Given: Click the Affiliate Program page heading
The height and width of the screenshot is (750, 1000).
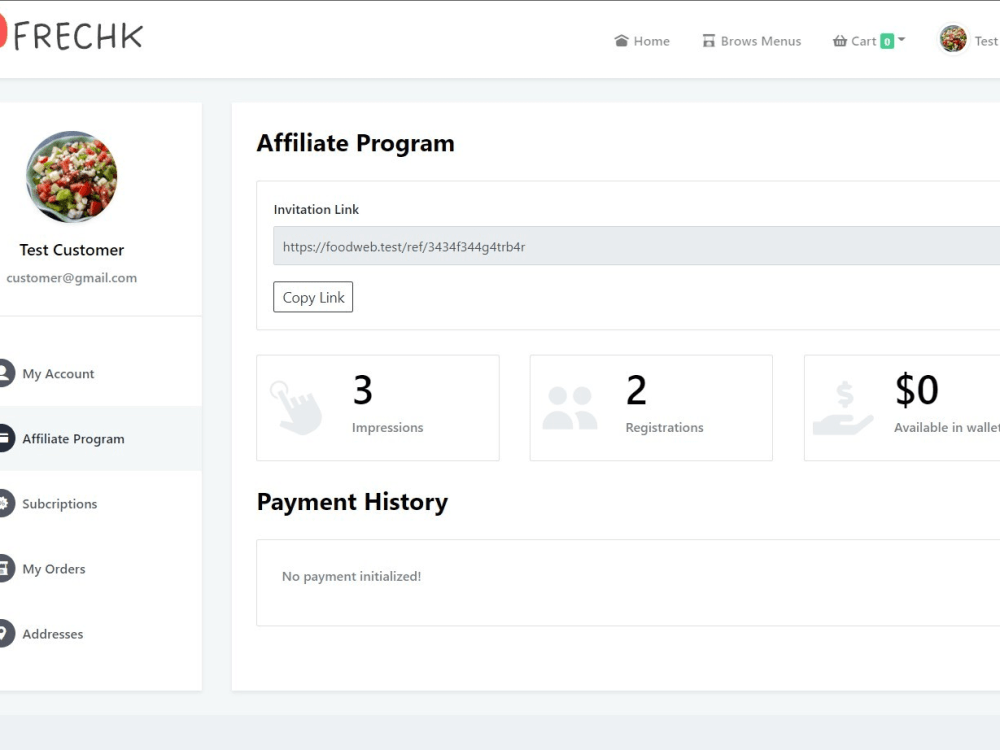Looking at the screenshot, I should [356, 143].
